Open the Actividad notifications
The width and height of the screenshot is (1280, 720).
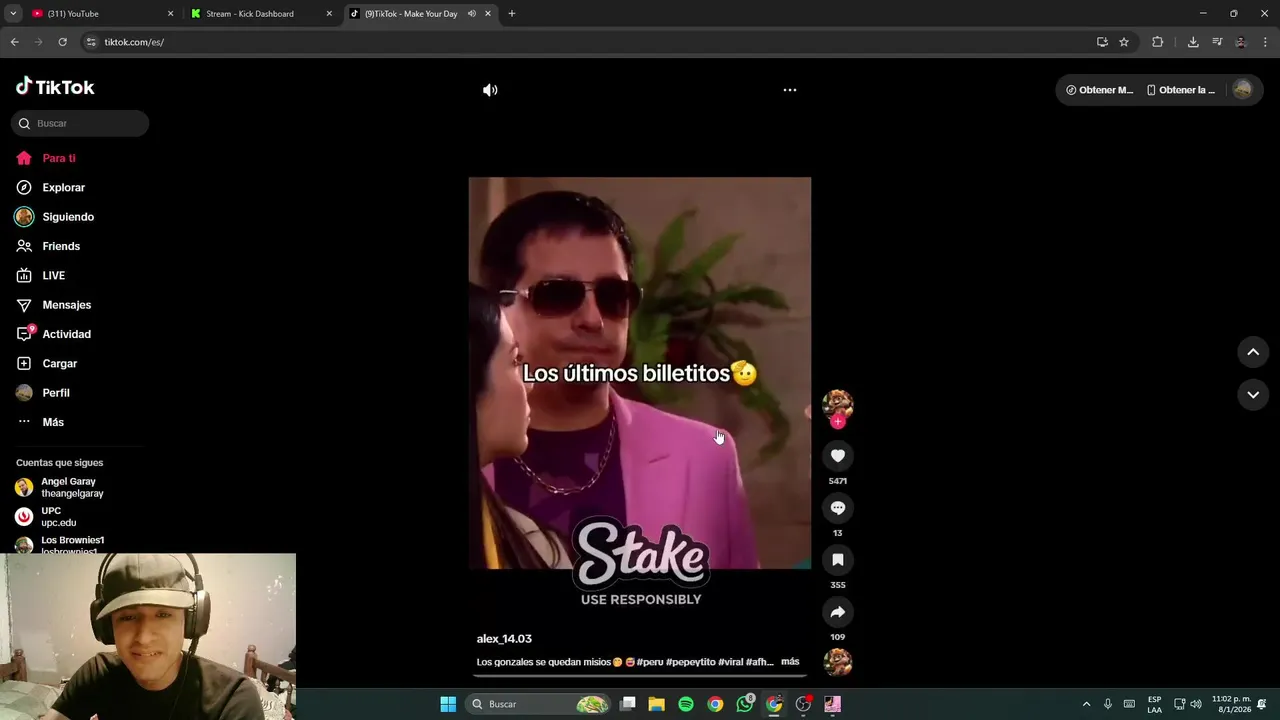pos(66,334)
